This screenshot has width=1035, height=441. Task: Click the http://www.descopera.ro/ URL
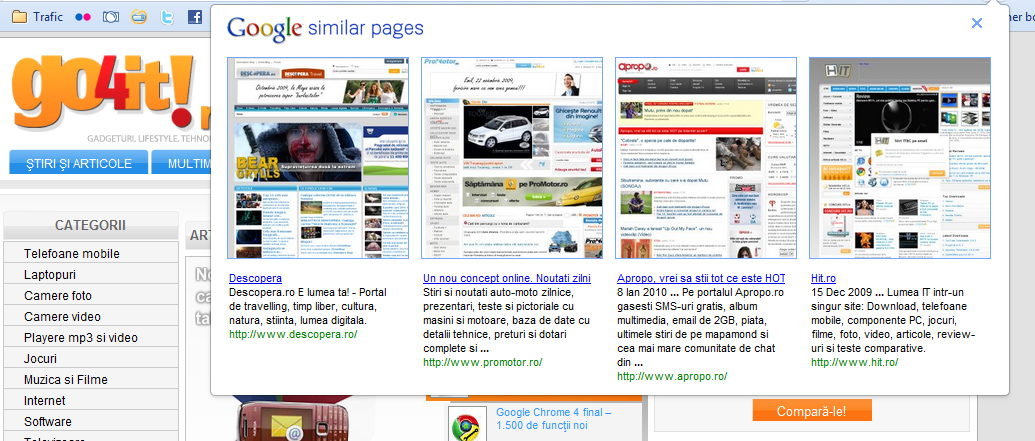[293, 334]
